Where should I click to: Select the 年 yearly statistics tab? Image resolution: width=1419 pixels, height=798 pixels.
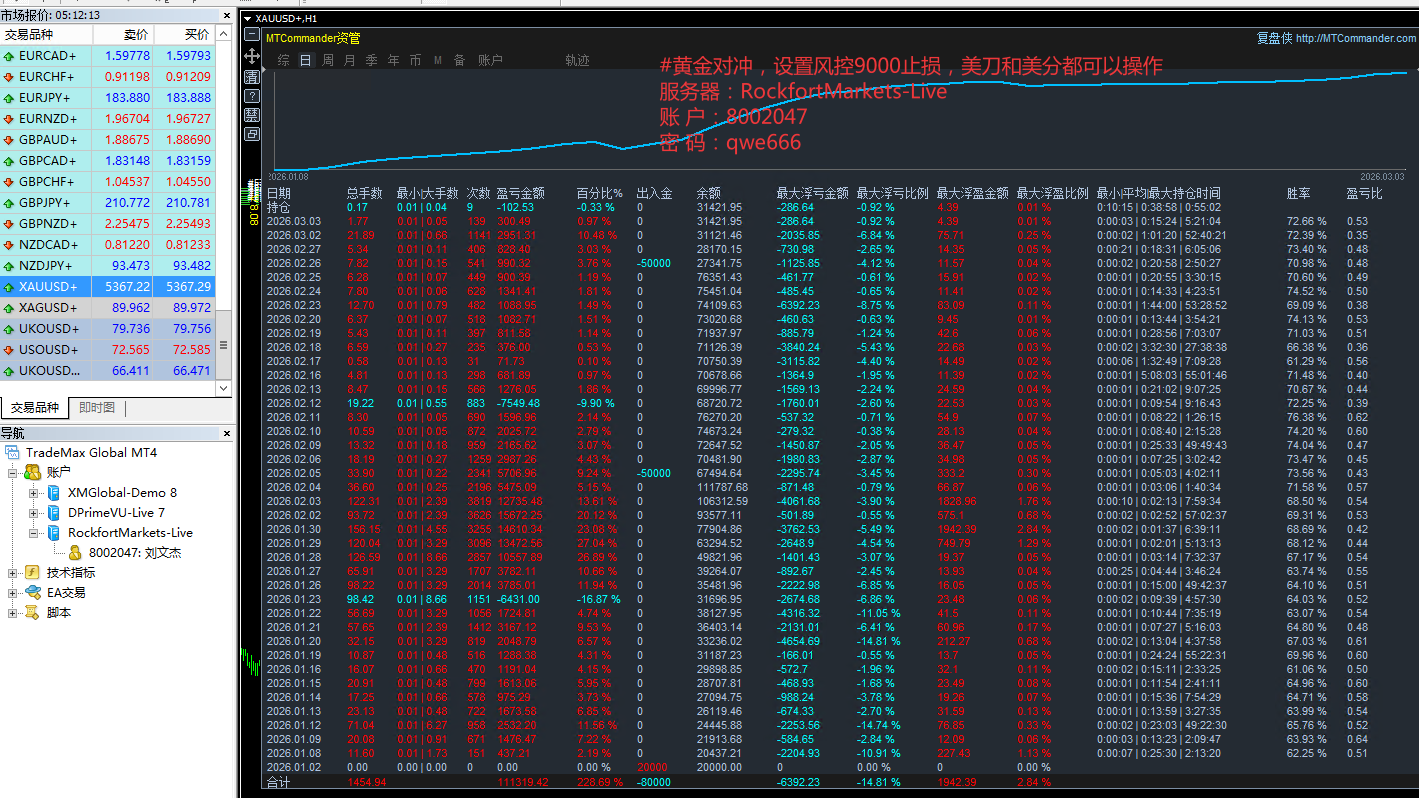(x=394, y=61)
